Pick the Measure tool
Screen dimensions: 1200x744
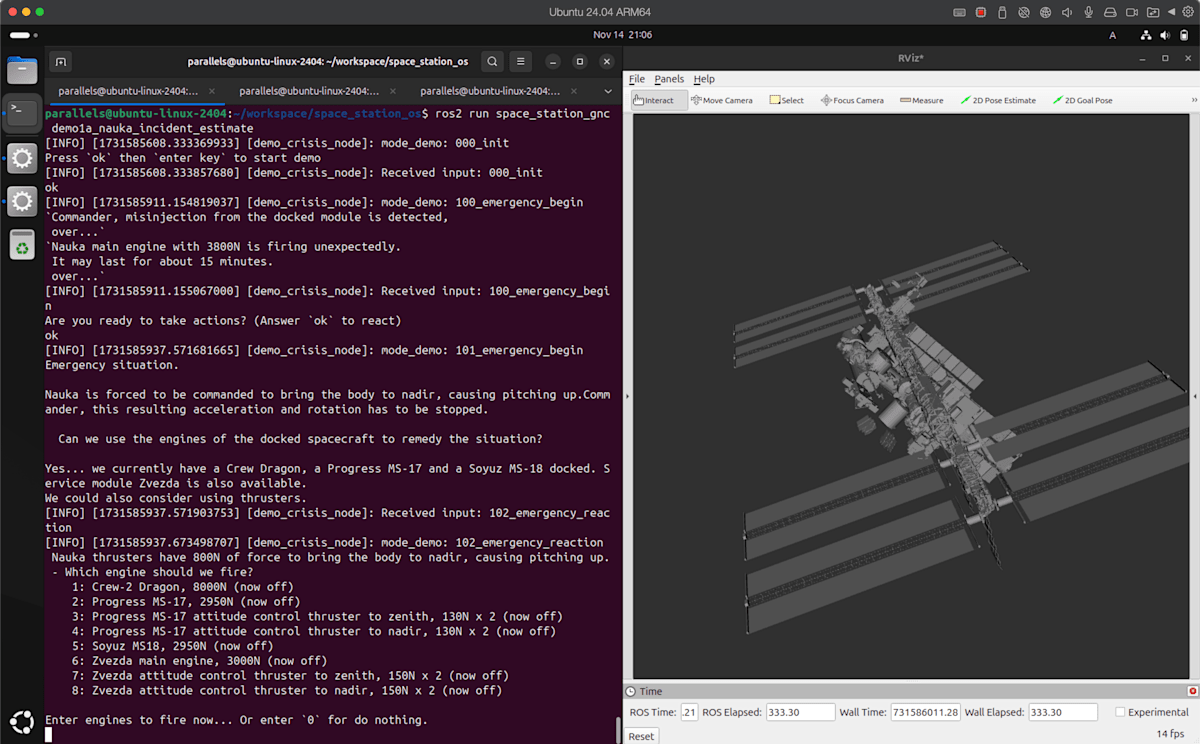[922, 100]
